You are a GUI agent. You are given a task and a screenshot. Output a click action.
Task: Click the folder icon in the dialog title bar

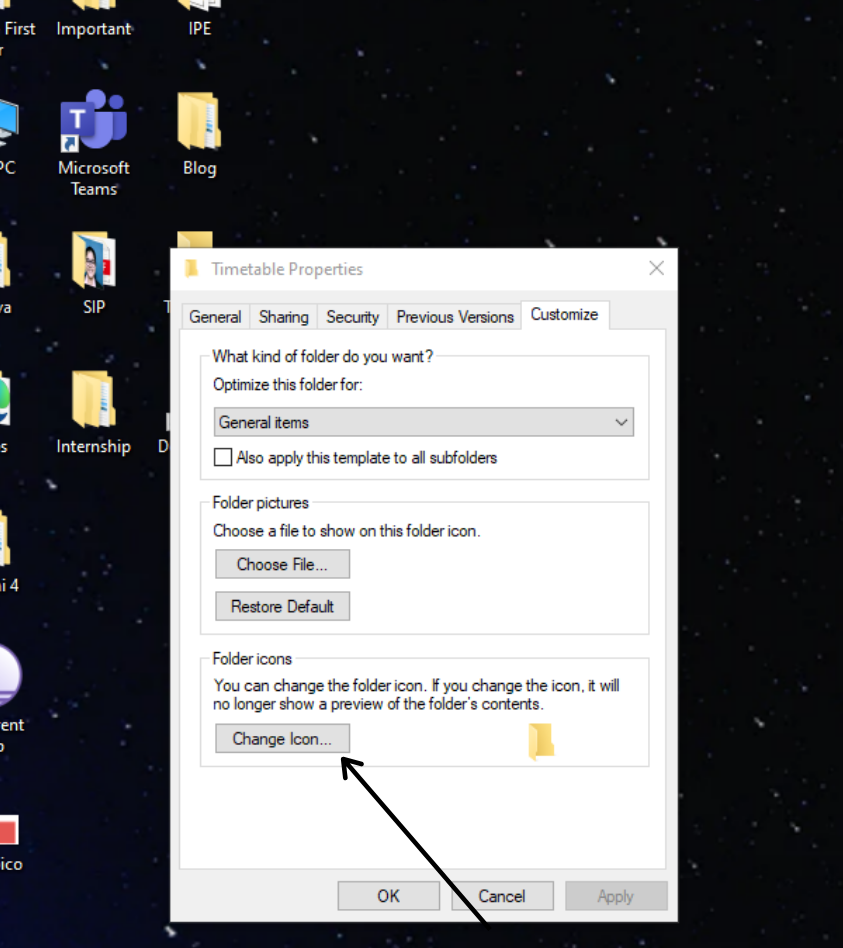[x=193, y=268]
